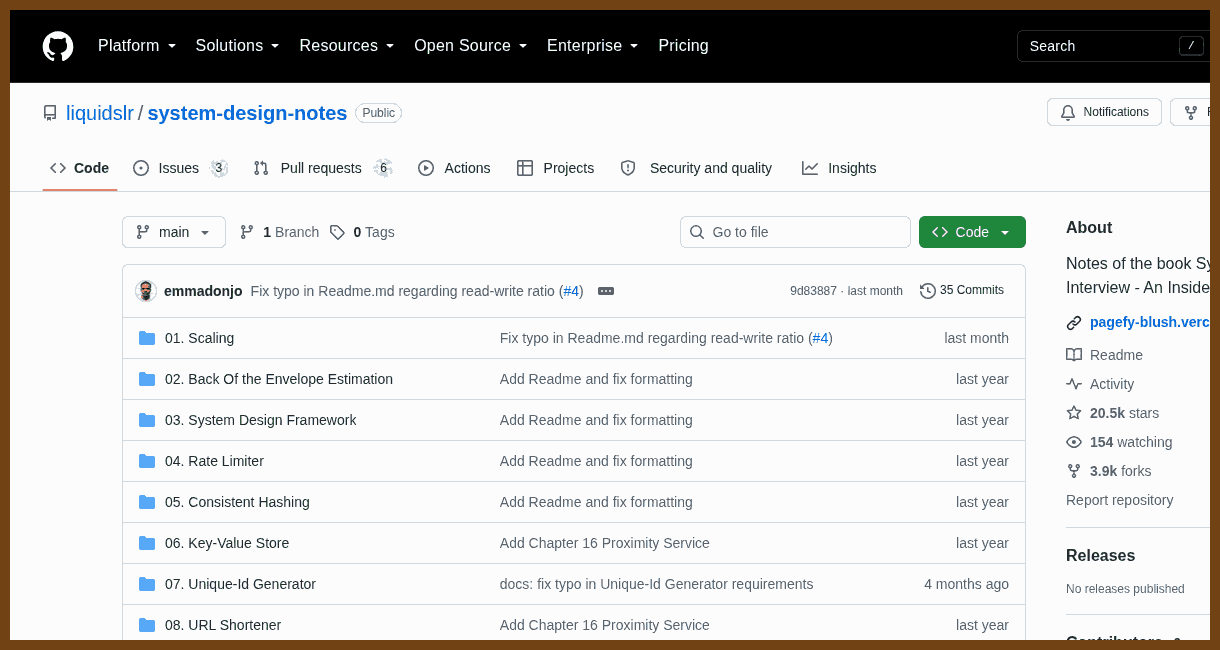View the 0 Tags list
1220x650 pixels.
362,232
